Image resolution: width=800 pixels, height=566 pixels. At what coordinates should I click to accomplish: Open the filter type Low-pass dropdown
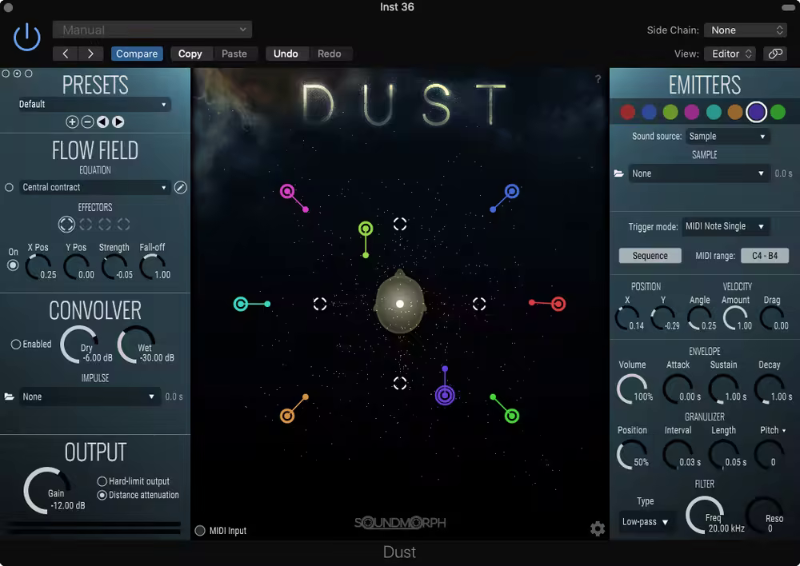[x=645, y=522]
